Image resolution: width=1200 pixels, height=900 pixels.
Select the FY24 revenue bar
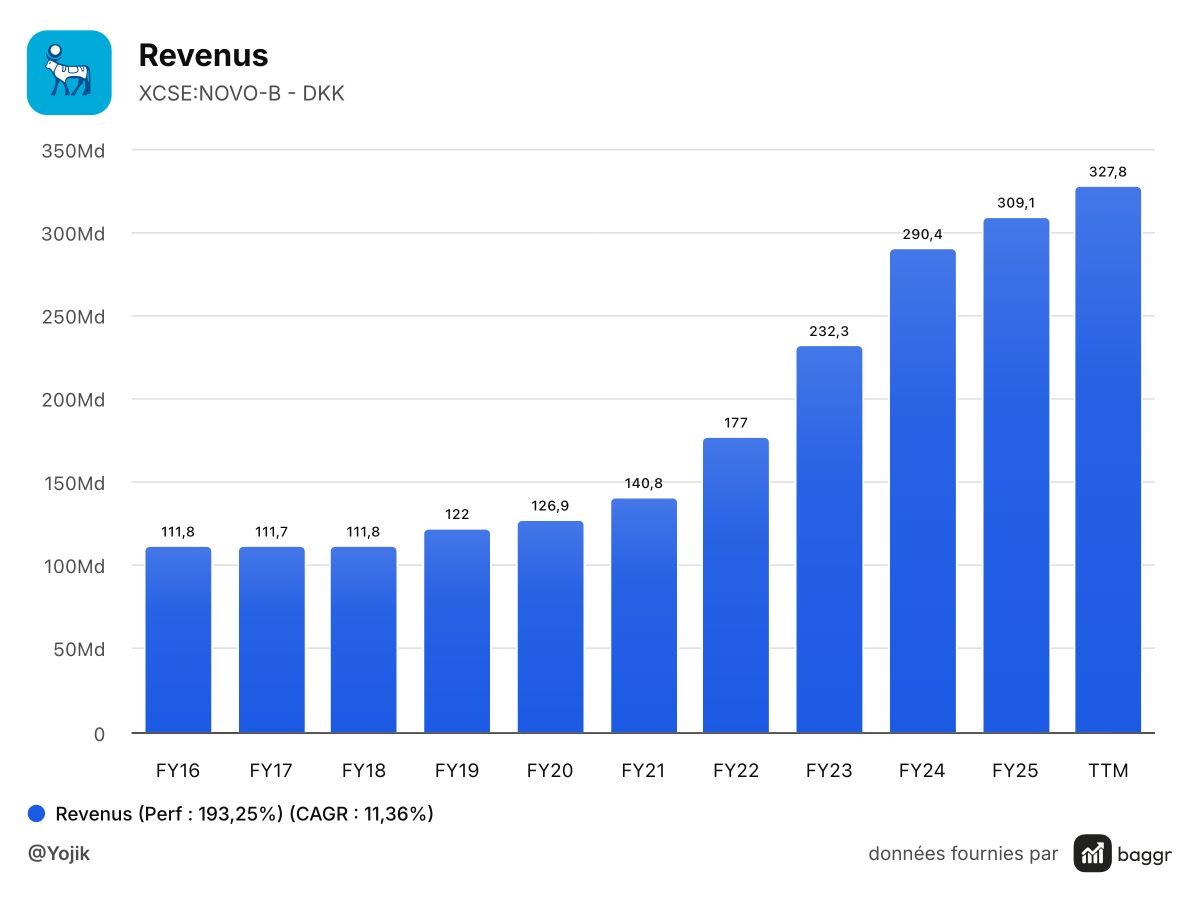[x=923, y=491]
